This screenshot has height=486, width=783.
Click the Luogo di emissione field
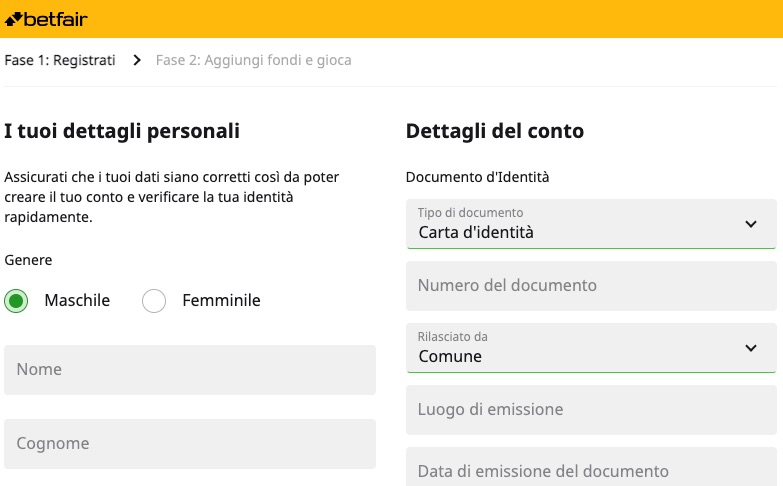pyautogui.click(x=591, y=410)
